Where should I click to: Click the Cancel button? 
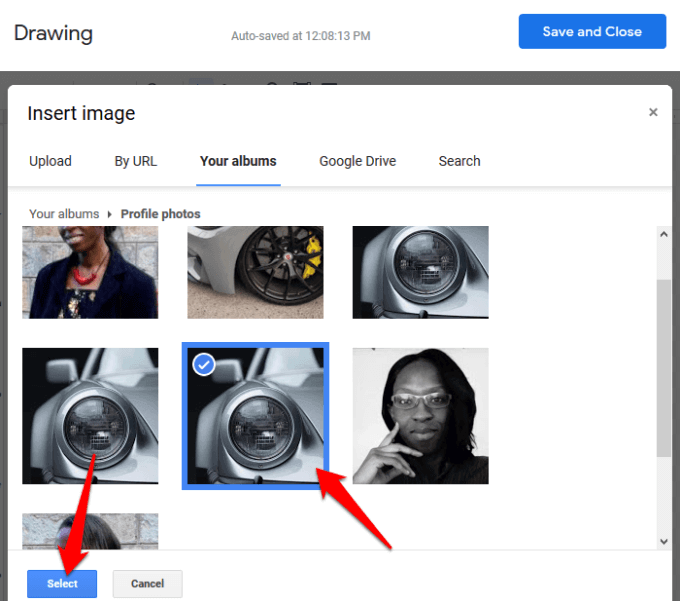click(x=147, y=584)
